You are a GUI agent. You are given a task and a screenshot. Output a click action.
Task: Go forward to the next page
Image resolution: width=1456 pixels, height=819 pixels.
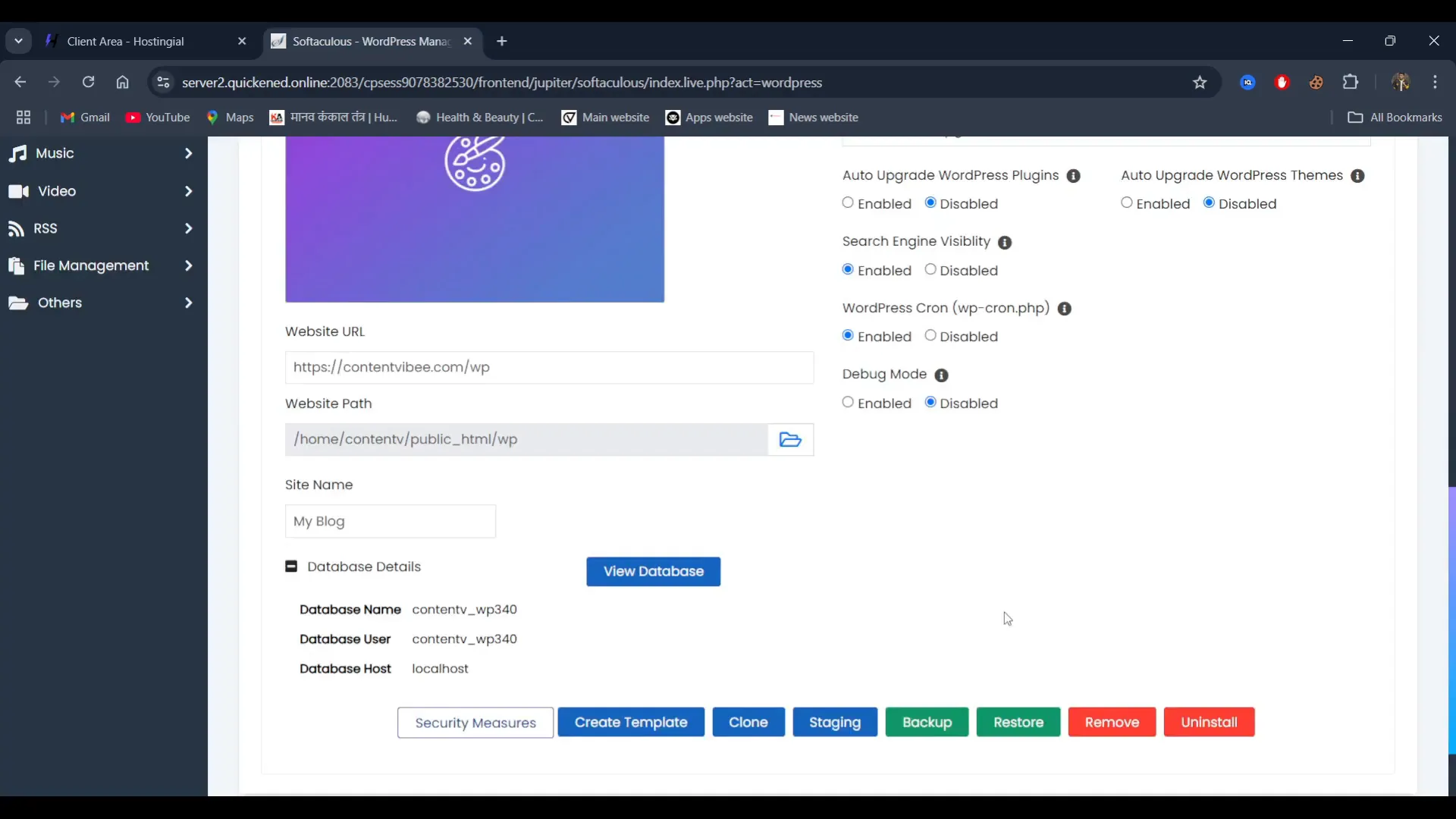tap(54, 83)
